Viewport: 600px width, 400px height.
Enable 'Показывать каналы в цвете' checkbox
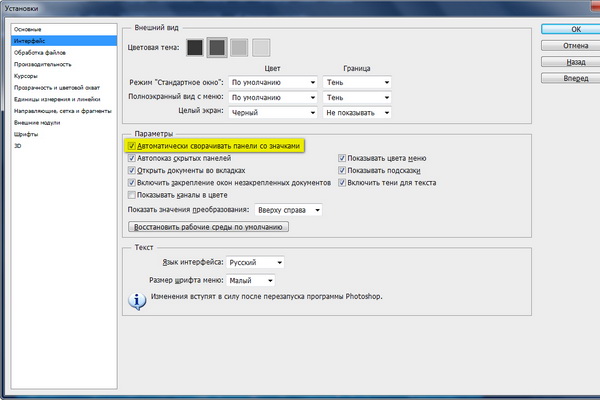pyautogui.click(x=133, y=196)
